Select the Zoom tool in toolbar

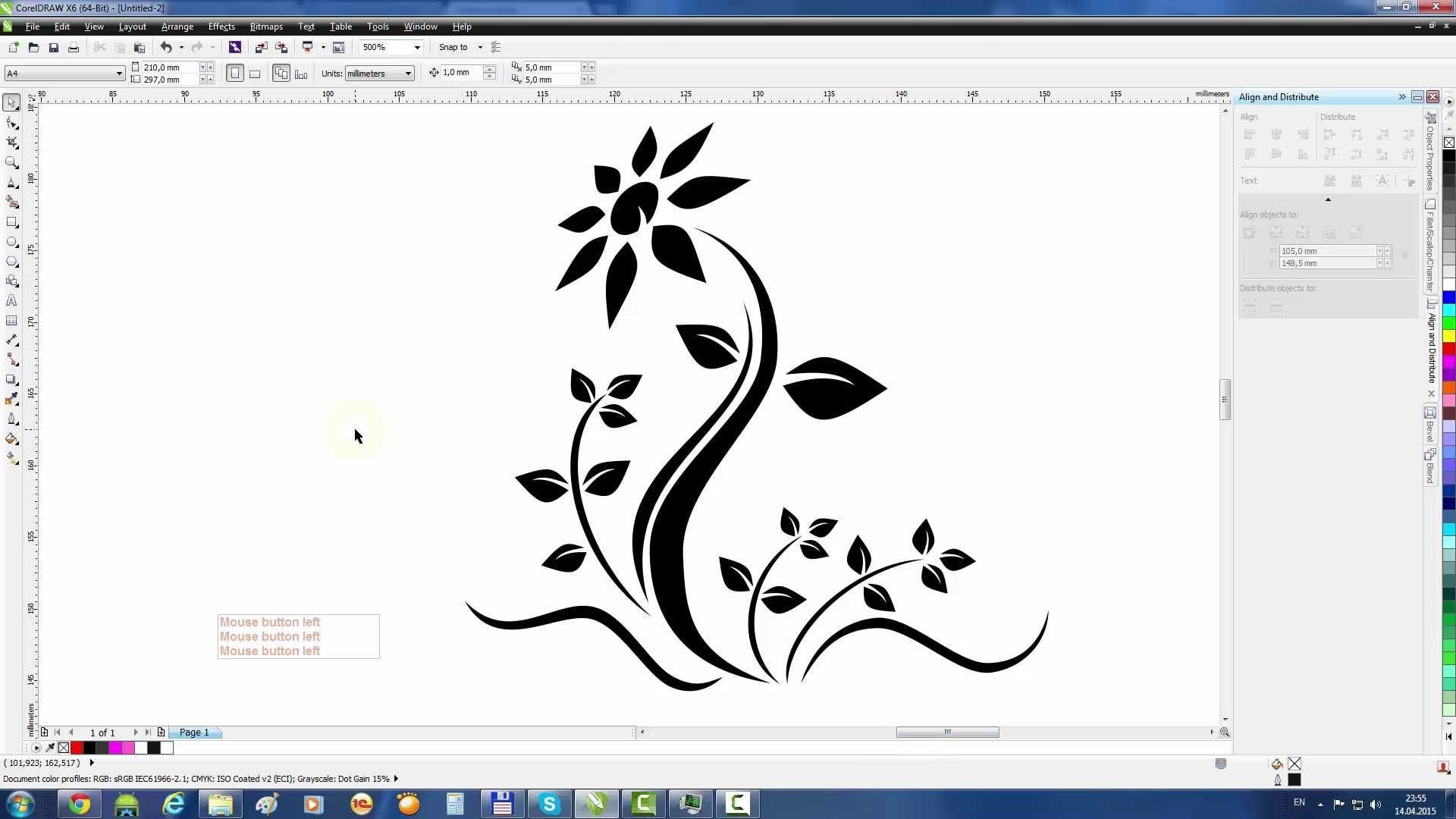click(x=13, y=162)
